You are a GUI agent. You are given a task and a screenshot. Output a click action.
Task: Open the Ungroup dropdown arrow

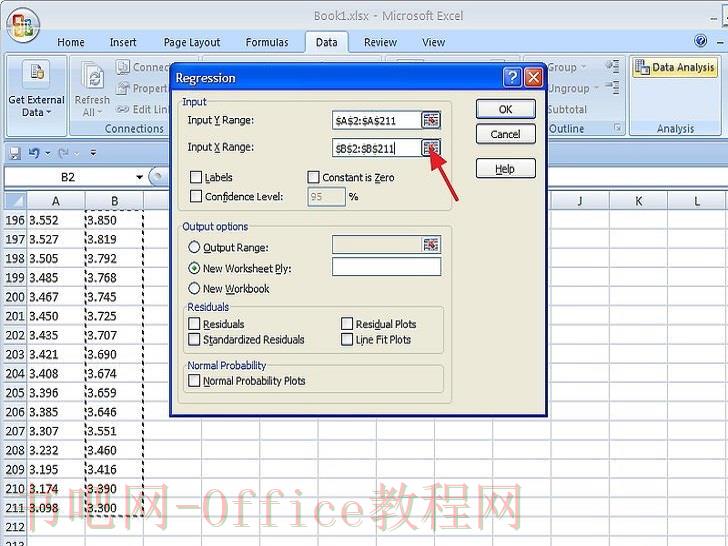pyautogui.click(x=597, y=88)
